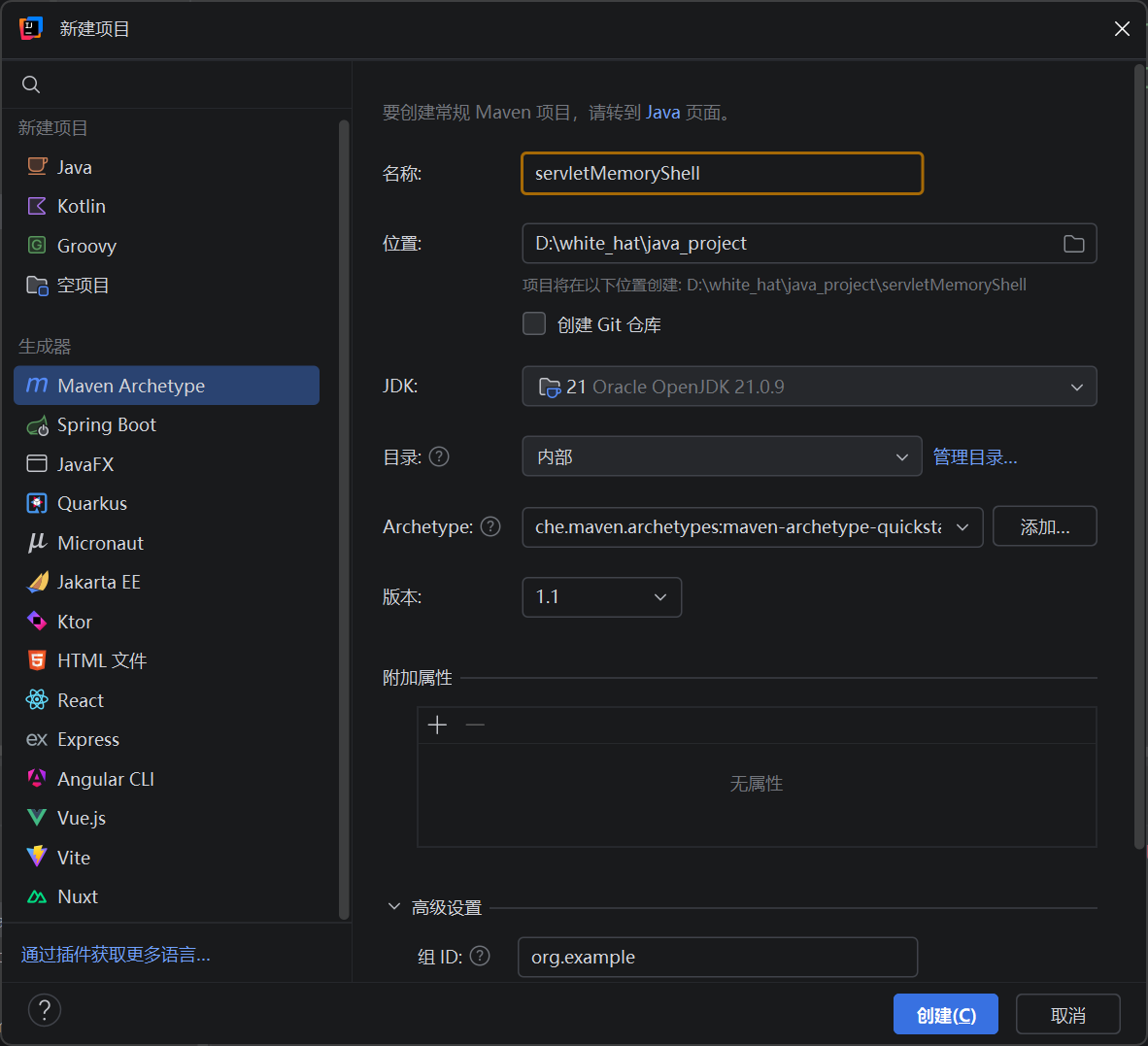This screenshot has height=1046, width=1148.
Task: Click the Micronaut mu icon
Action: [37, 542]
